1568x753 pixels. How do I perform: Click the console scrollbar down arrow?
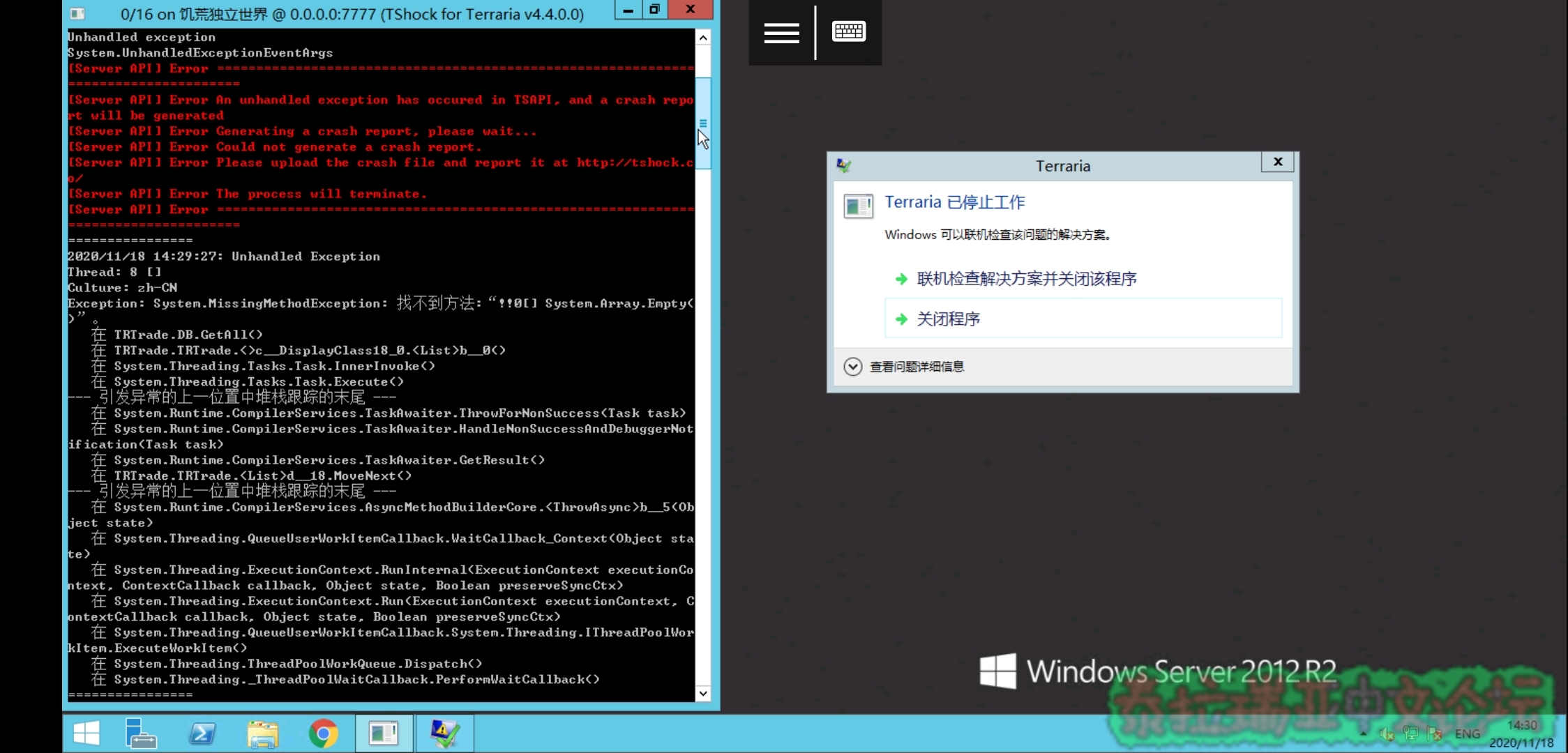click(703, 693)
